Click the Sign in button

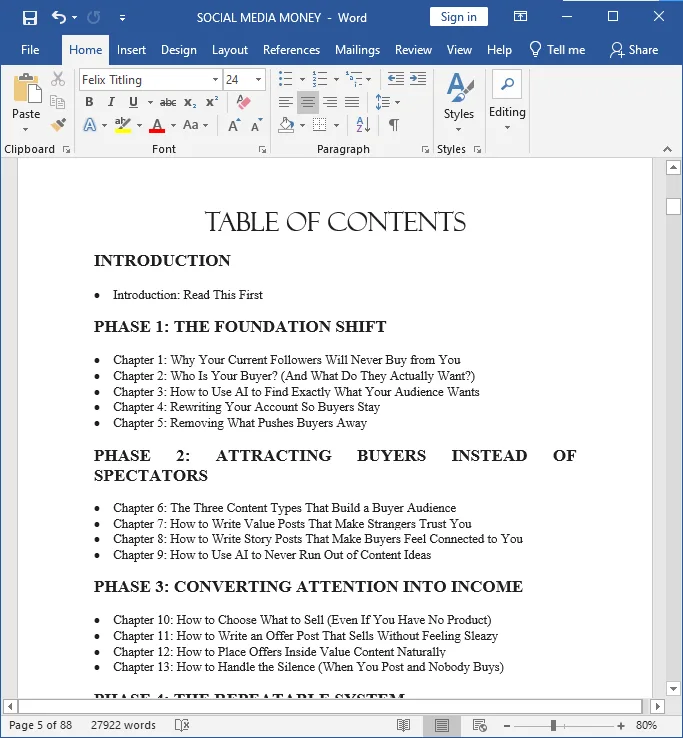coord(458,17)
